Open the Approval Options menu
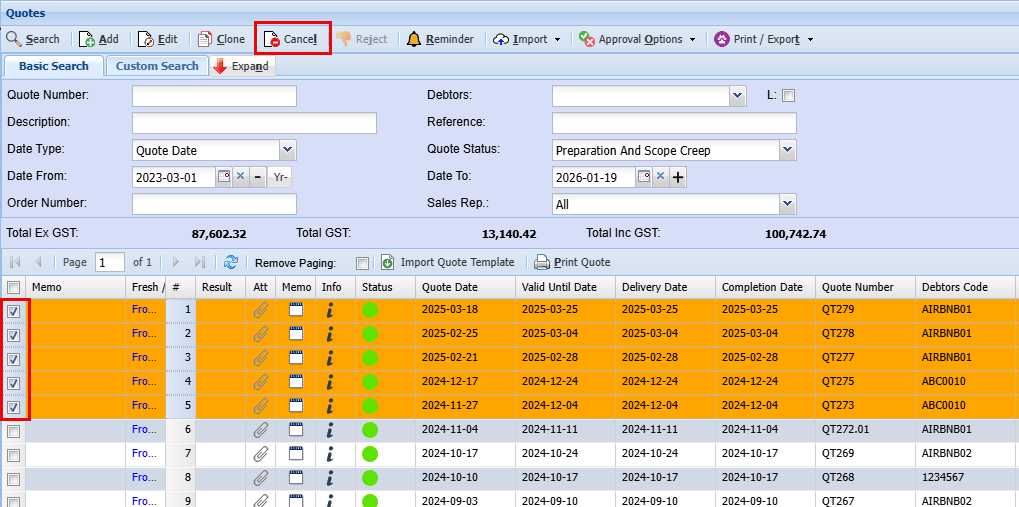 point(637,39)
